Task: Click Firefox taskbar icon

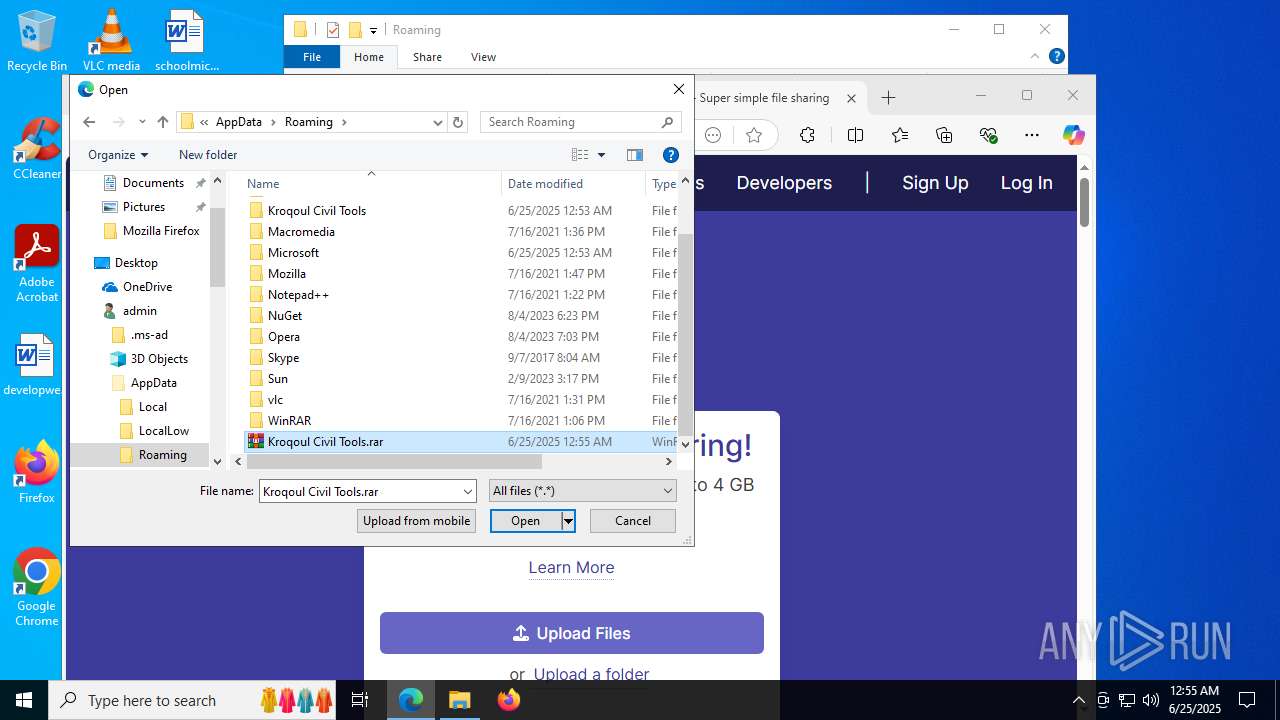Action: [x=508, y=700]
